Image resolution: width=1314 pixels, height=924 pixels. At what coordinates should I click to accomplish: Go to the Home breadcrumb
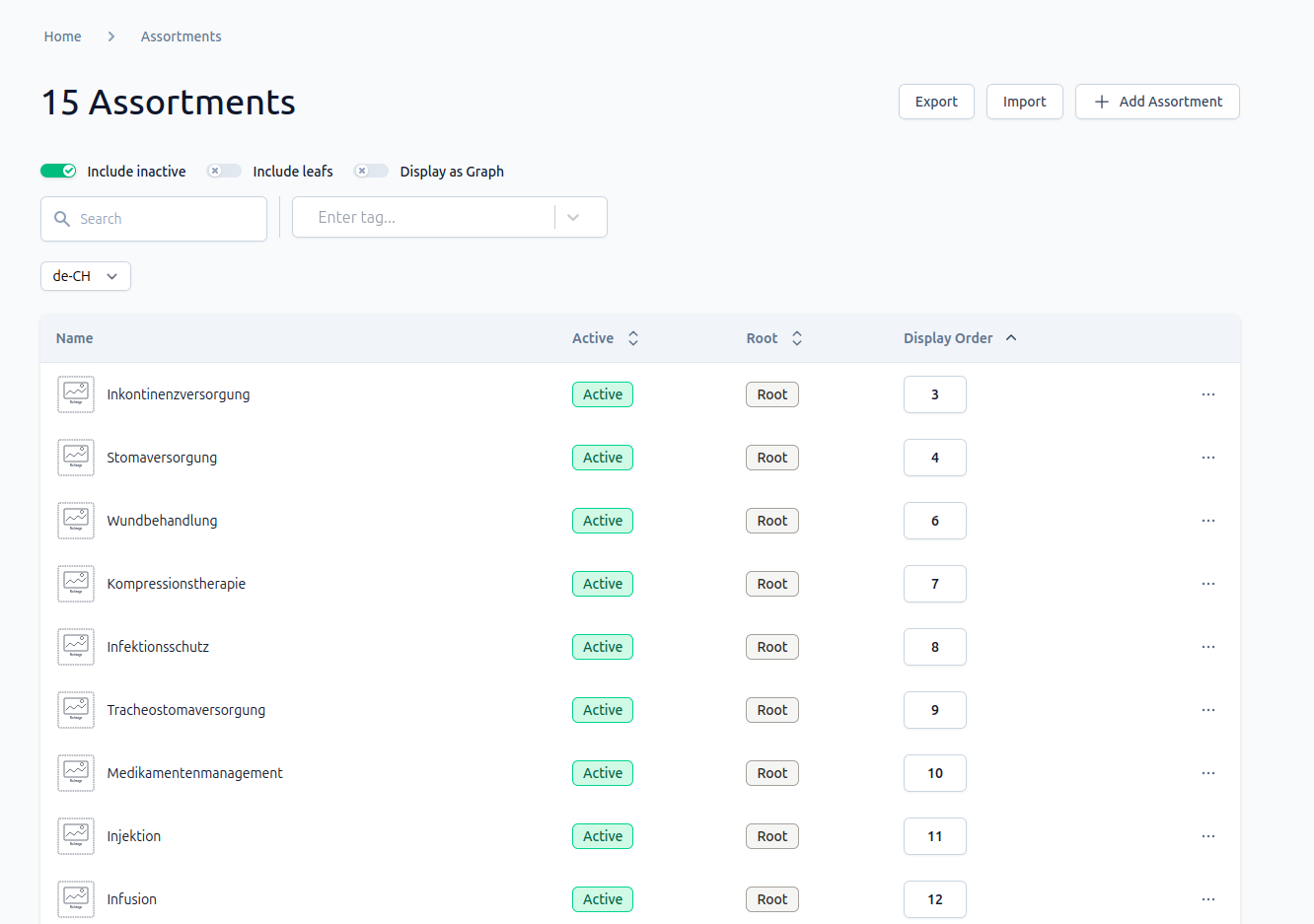point(62,36)
